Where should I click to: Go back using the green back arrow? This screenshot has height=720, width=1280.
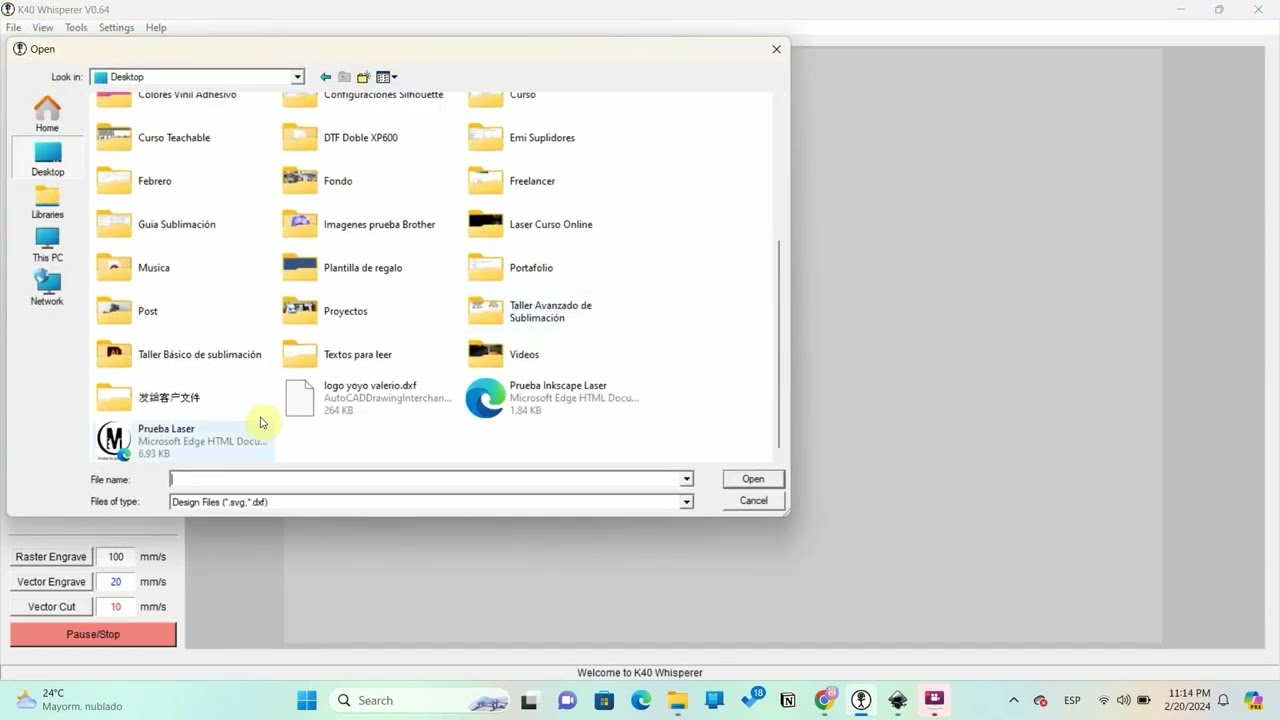click(x=325, y=77)
